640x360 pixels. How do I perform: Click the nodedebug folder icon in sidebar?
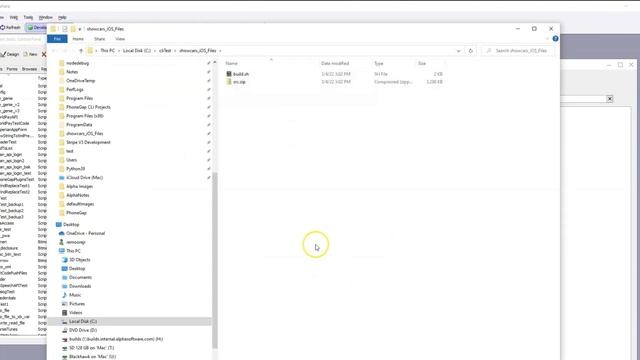62,63
